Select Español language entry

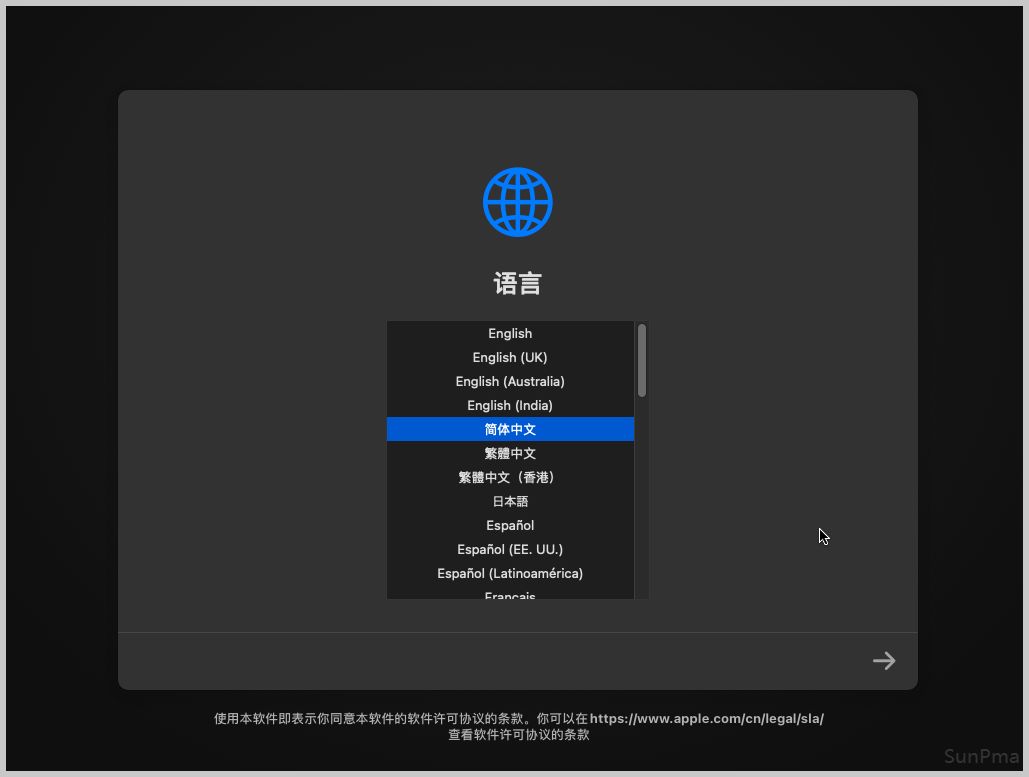[x=510, y=526]
